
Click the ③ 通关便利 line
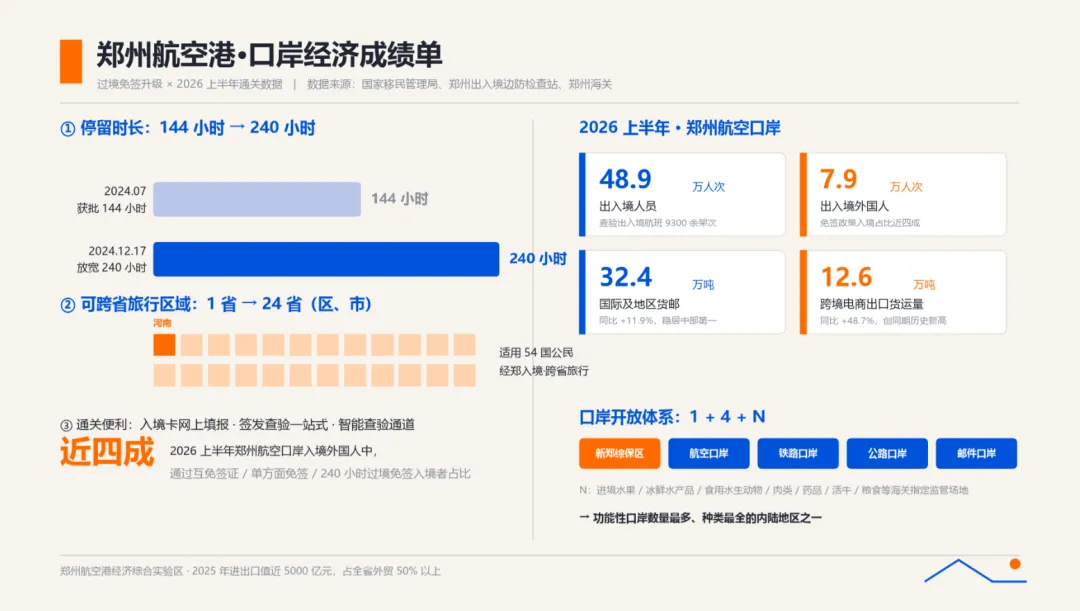tap(238, 424)
